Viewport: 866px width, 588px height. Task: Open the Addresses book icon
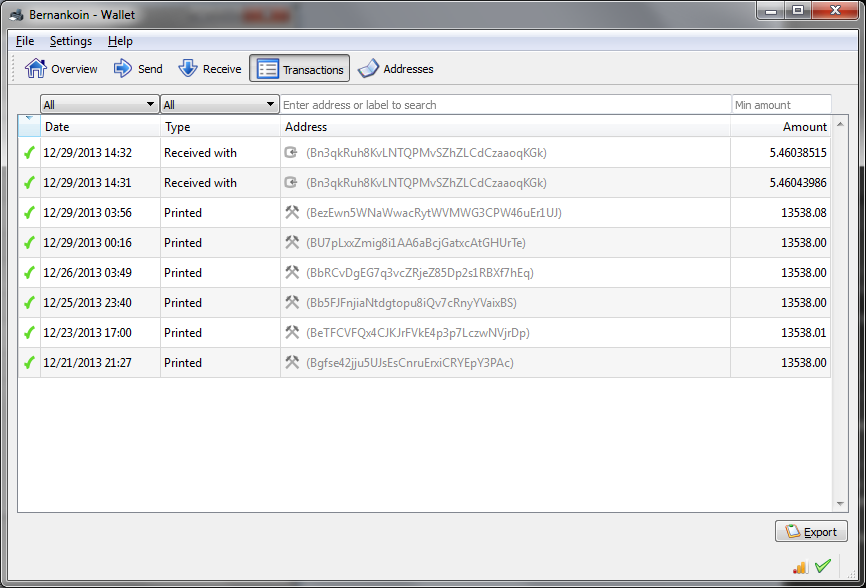coord(368,68)
